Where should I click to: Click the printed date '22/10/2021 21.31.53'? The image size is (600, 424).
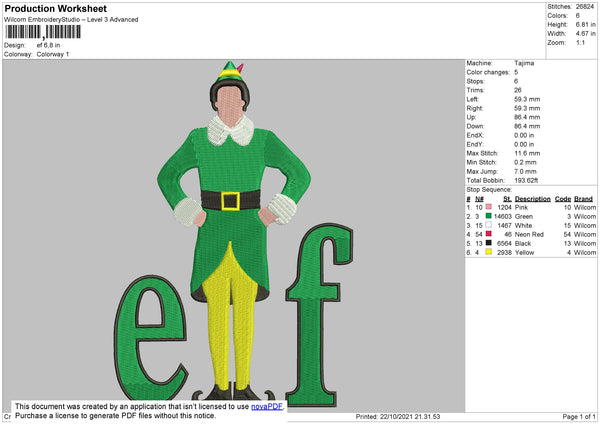point(410,416)
